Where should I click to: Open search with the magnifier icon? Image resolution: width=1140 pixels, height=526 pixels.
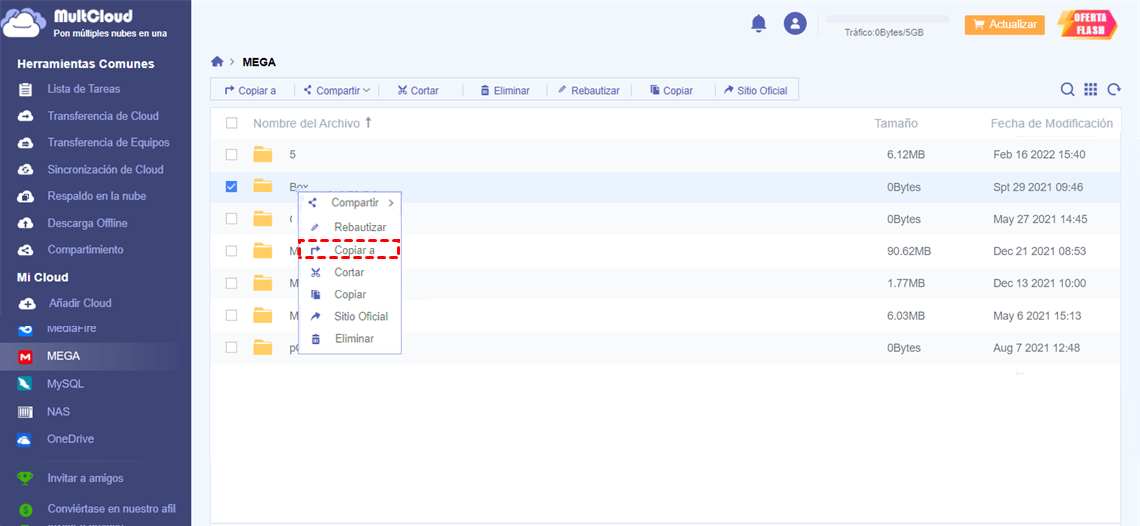(1067, 89)
